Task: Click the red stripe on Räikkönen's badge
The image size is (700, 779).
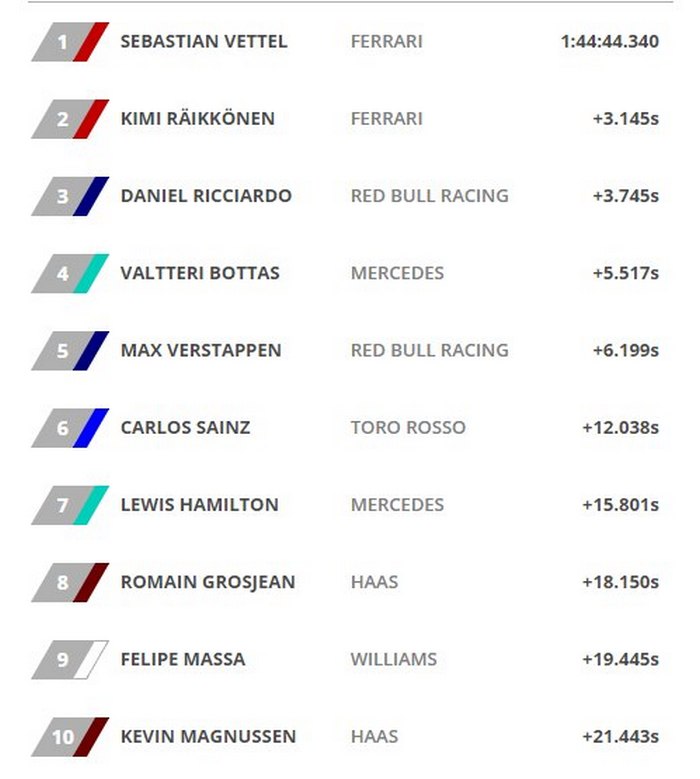Action: point(91,119)
